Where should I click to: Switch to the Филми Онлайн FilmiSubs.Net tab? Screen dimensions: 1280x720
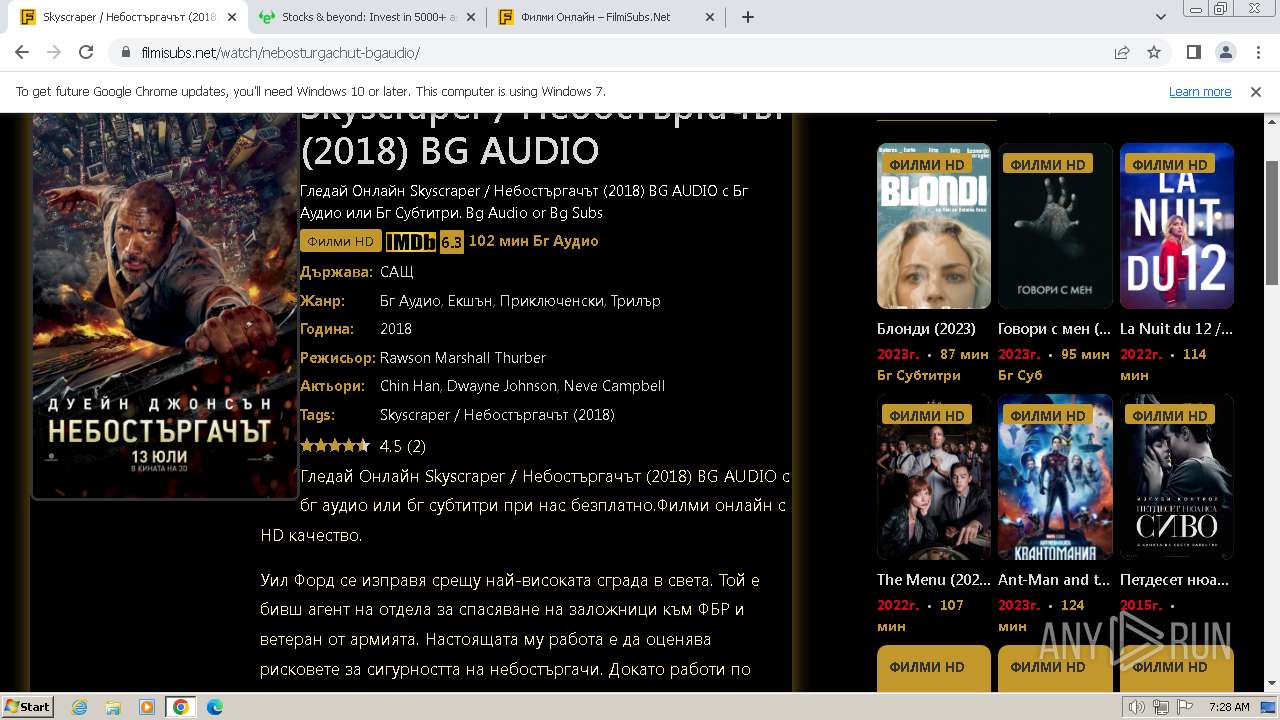(x=607, y=17)
